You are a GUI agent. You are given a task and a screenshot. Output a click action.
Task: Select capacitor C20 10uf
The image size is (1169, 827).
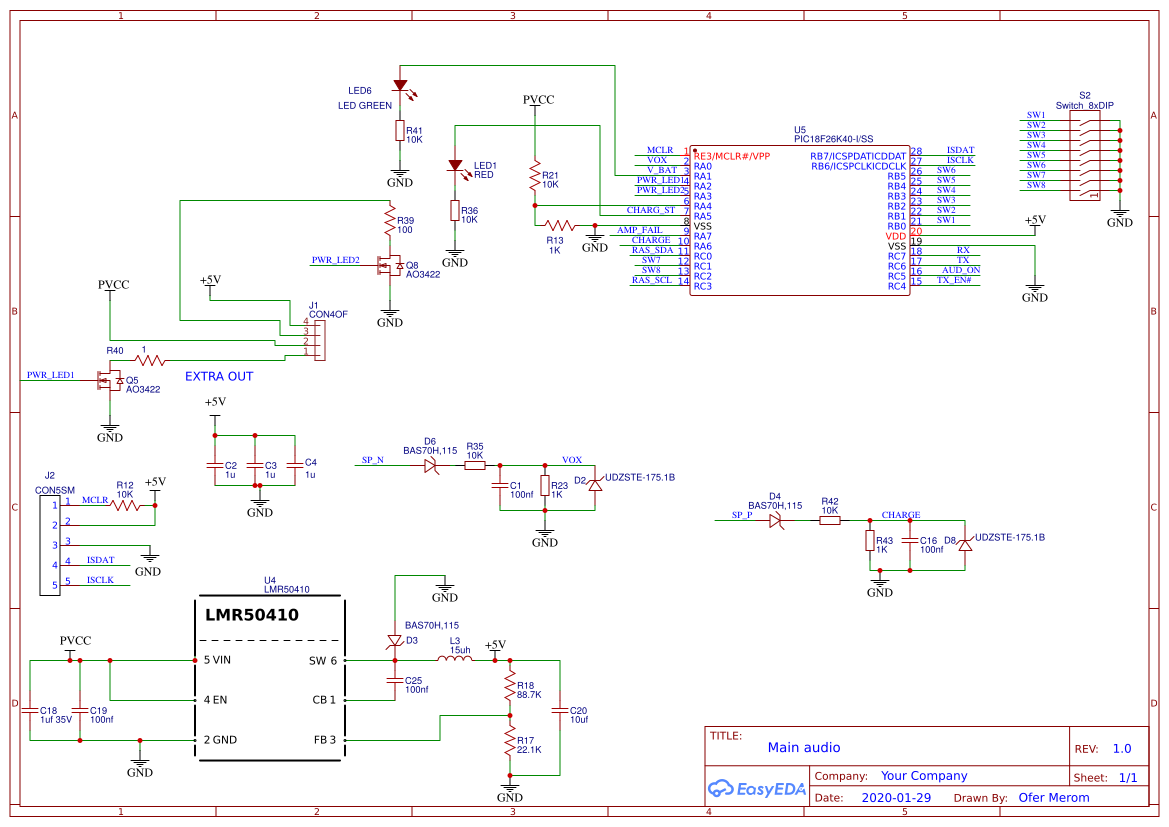click(560, 712)
